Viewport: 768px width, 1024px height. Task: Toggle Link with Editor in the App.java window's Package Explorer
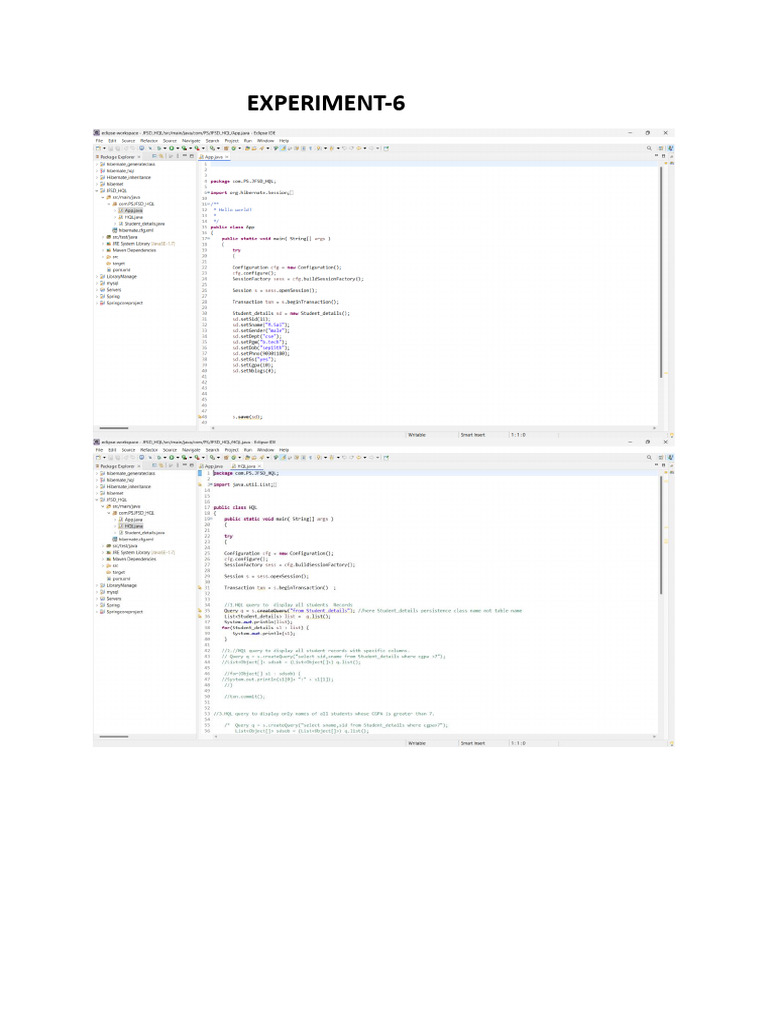(x=160, y=157)
